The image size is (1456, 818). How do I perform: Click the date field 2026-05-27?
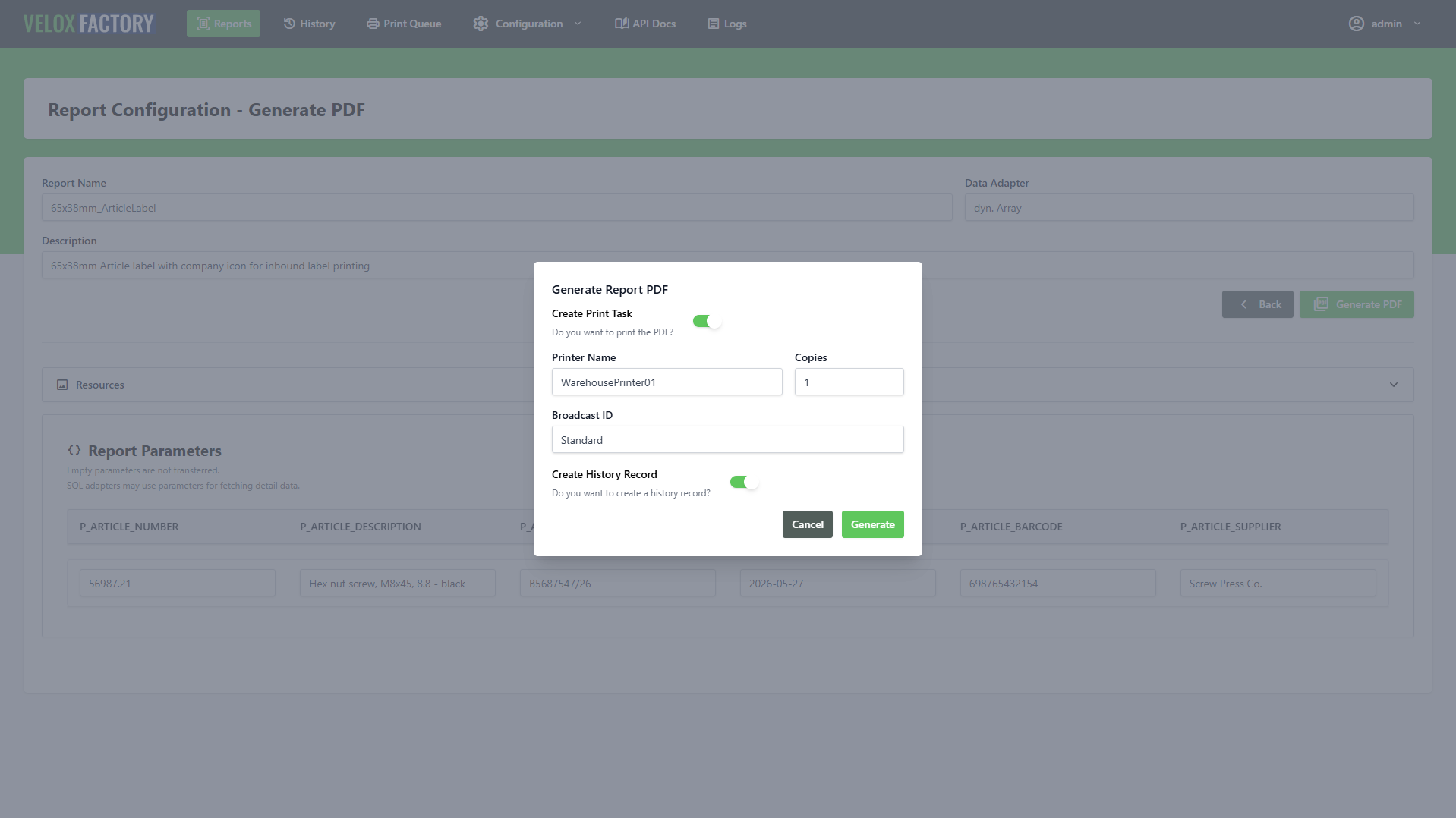(838, 583)
